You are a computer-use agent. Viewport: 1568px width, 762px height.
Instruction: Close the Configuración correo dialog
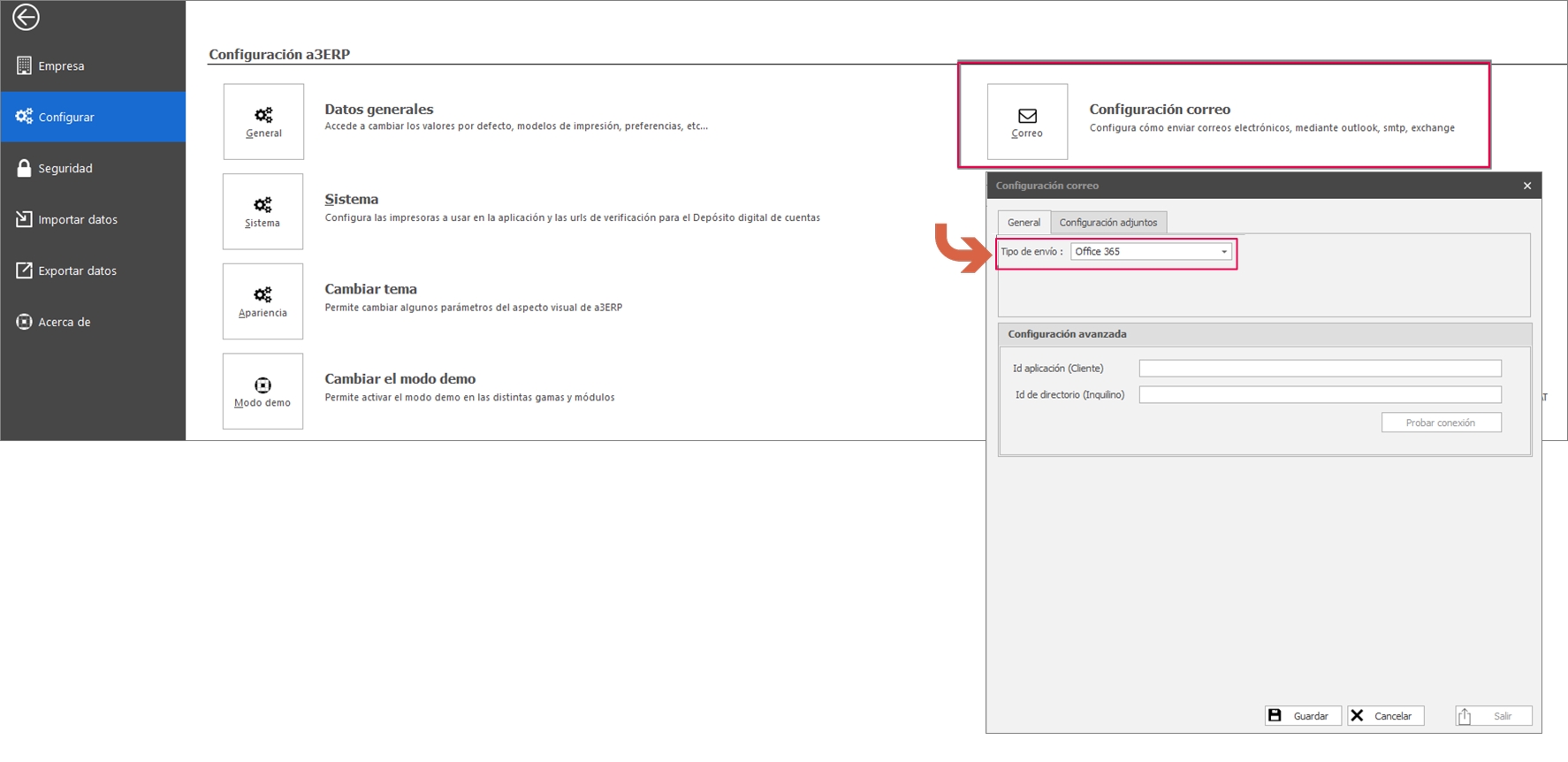coord(1527,186)
